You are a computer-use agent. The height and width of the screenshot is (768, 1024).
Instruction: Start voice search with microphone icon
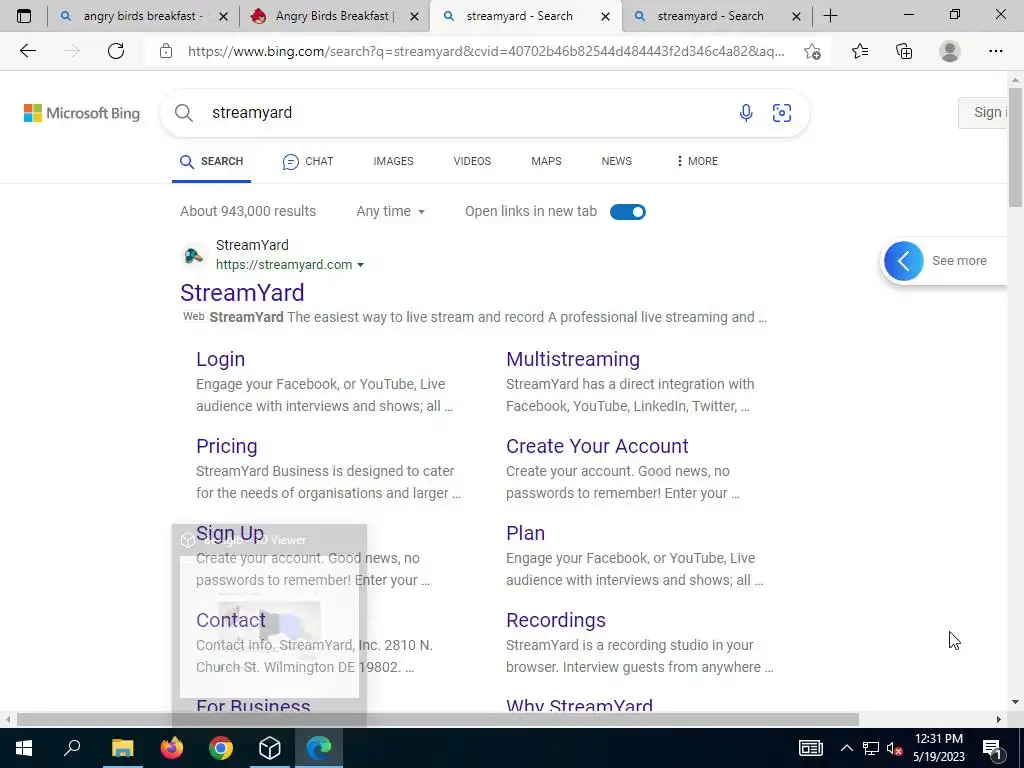(746, 113)
